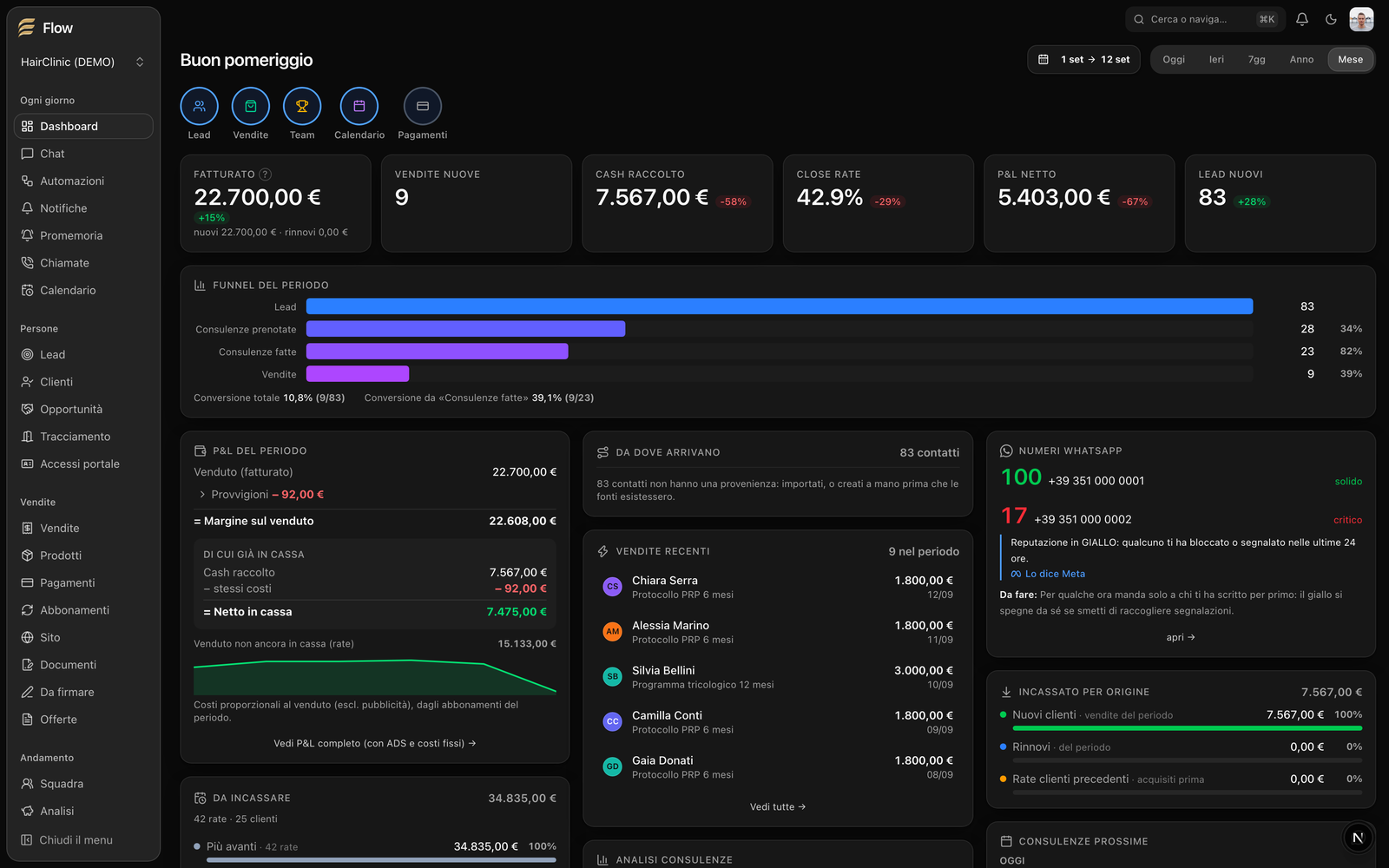The image size is (1389, 868).
Task: Select the Clienti icon in the sidebar
Action: [27, 382]
